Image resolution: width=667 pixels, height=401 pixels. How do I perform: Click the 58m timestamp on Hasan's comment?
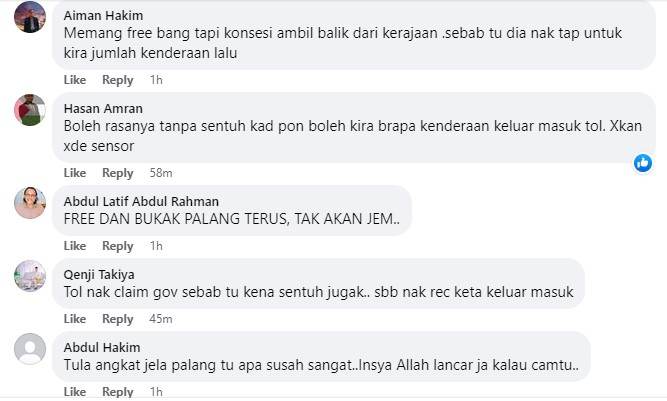(x=161, y=173)
